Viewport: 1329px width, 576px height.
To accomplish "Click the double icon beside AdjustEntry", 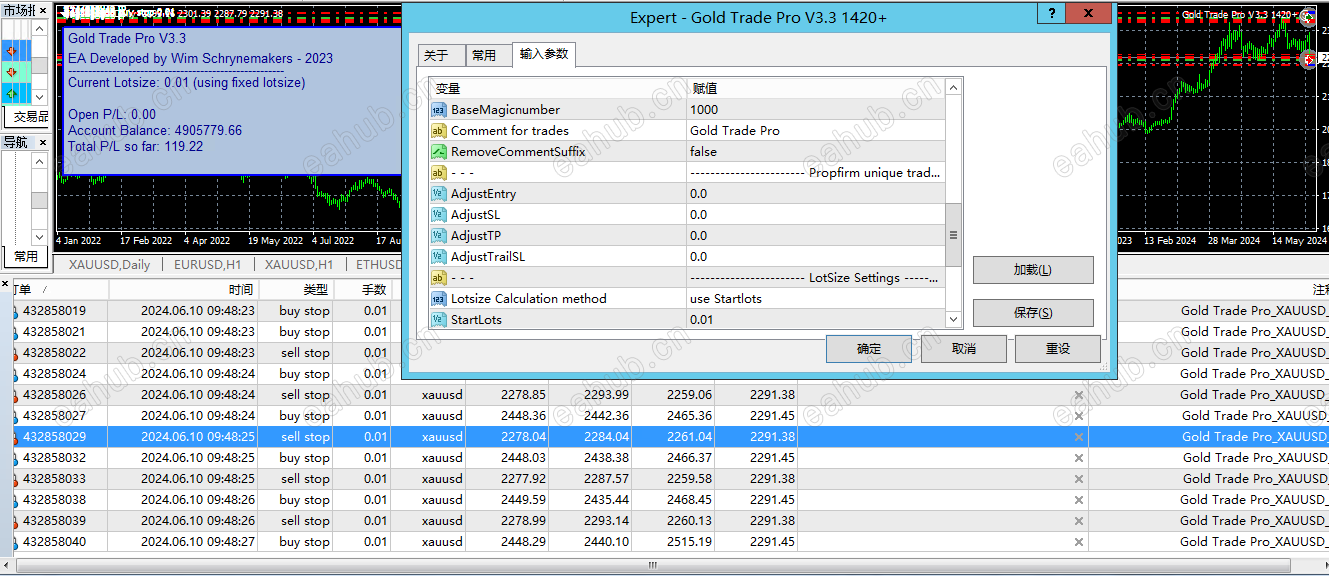I will pyautogui.click(x=438, y=194).
